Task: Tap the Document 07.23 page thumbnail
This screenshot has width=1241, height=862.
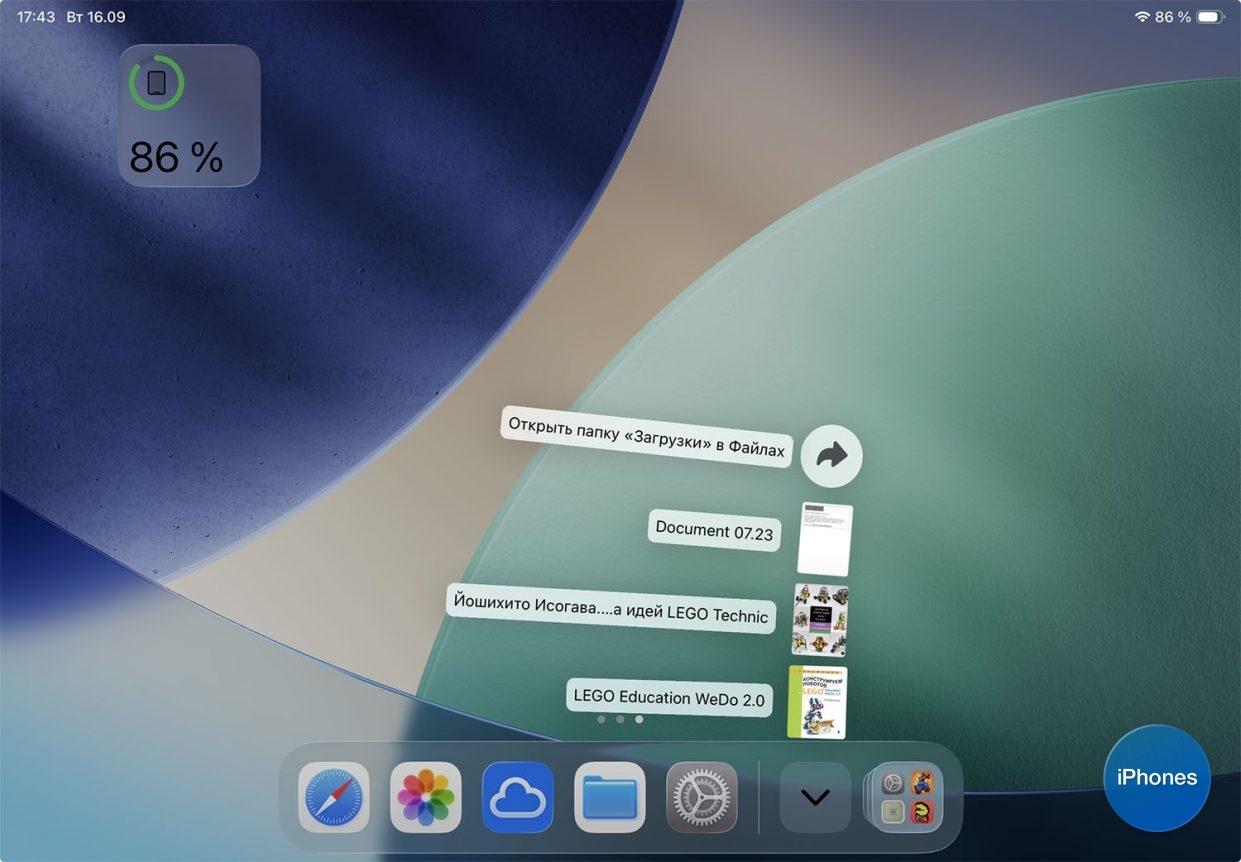Action: click(x=825, y=539)
